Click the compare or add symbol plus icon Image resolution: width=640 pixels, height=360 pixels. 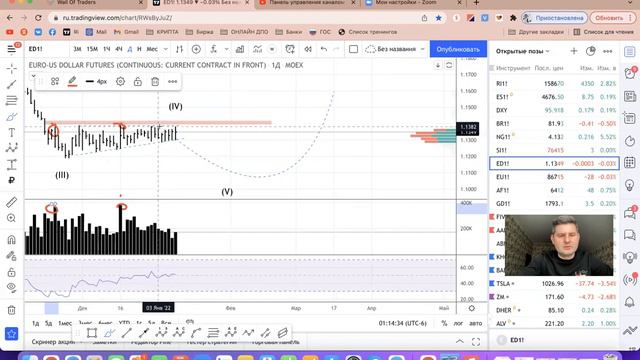[x=196, y=49]
